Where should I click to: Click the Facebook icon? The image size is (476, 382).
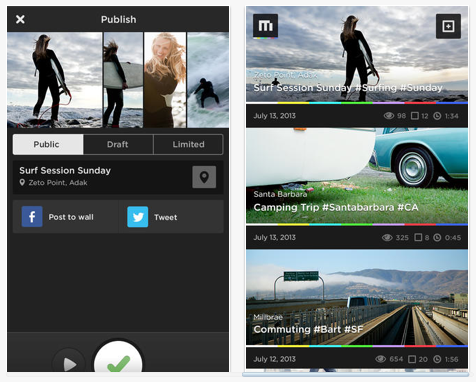click(x=32, y=217)
